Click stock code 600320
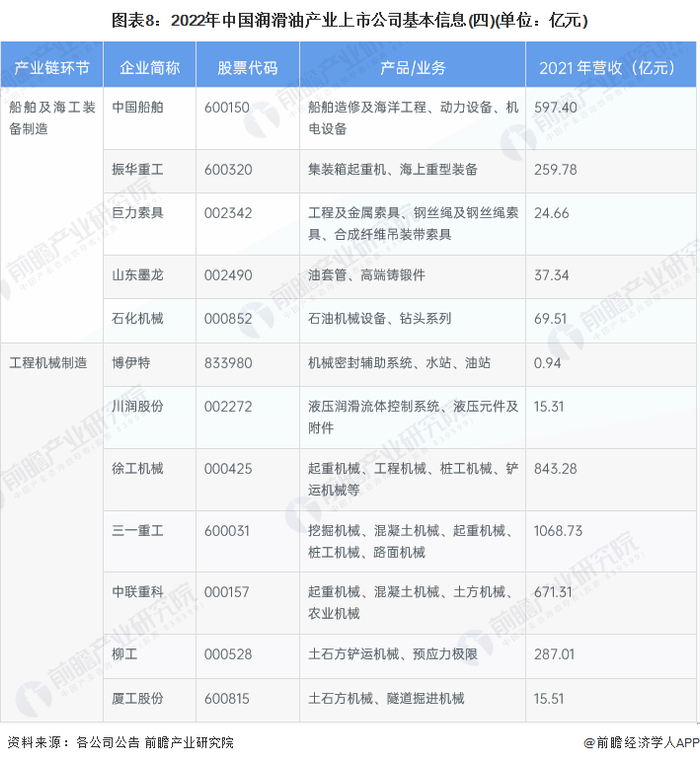The width and height of the screenshot is (700, 763). pyautogui.click(x=228, y=170)
